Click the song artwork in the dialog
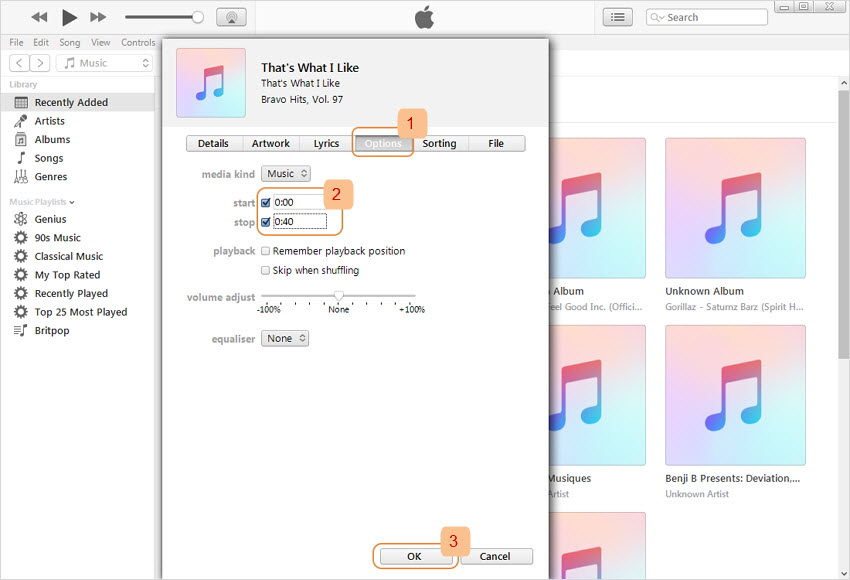850x580 pixels. (x=211, y=83)
